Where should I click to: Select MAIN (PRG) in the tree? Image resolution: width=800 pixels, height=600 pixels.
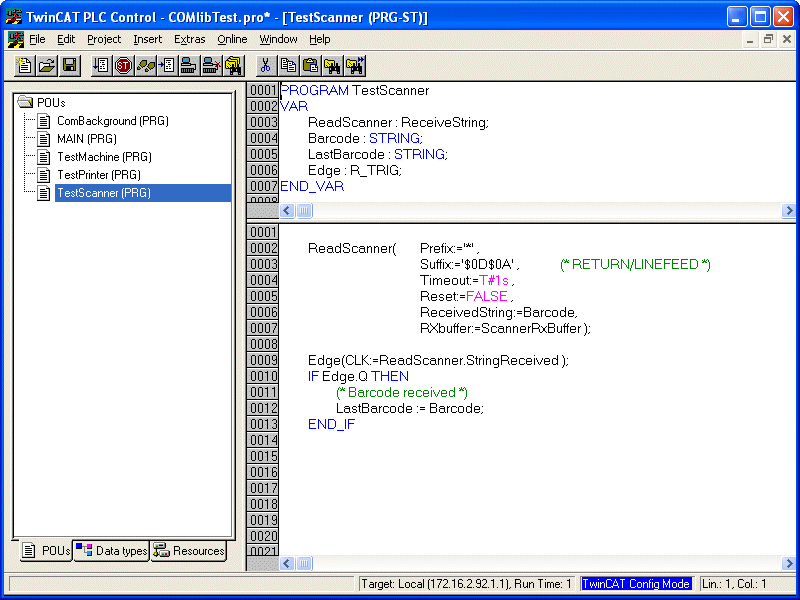87,139
